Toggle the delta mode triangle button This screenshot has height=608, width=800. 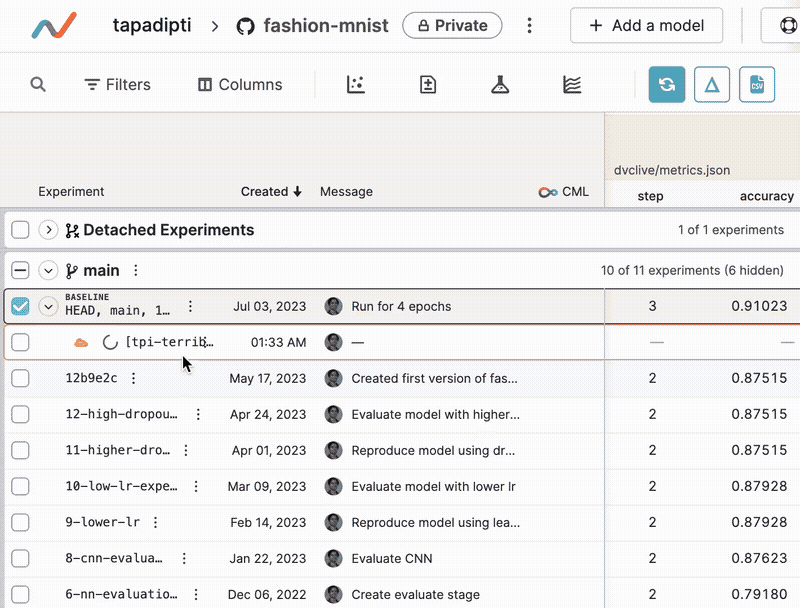(x=712, y=84)
